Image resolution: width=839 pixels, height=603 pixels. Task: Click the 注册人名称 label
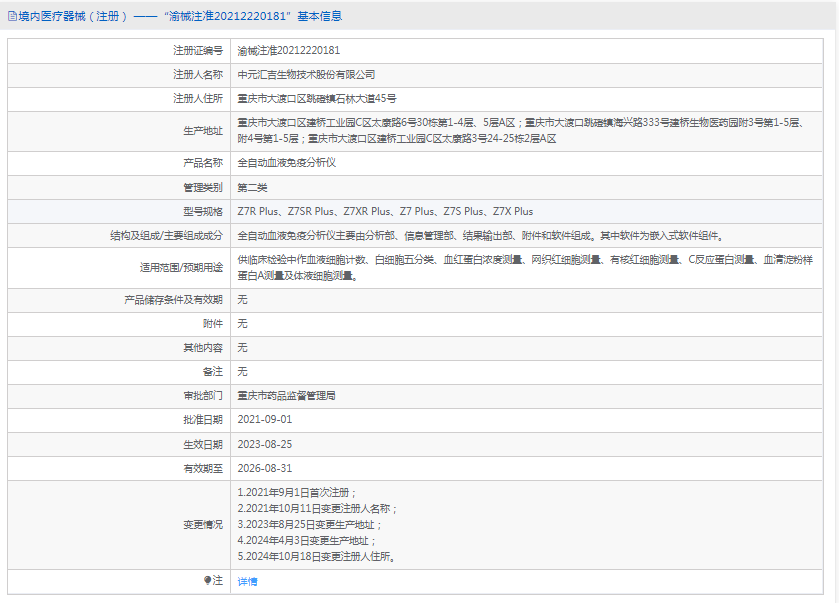point(198,75)
